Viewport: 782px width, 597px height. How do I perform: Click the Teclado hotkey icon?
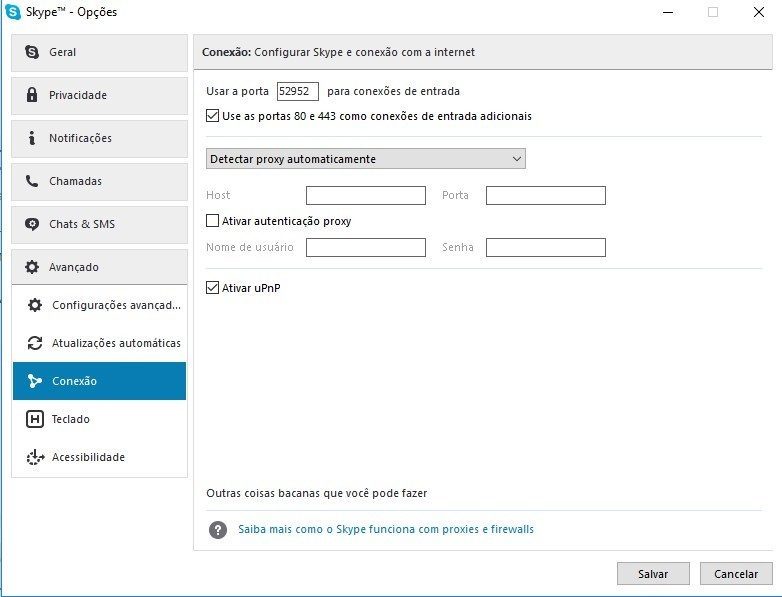(x=35, y=419)
